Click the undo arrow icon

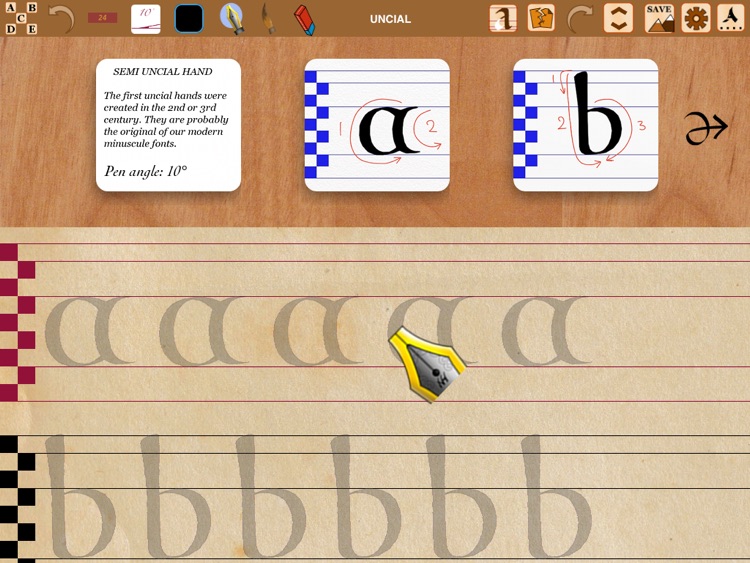click(x=62, y=19)
